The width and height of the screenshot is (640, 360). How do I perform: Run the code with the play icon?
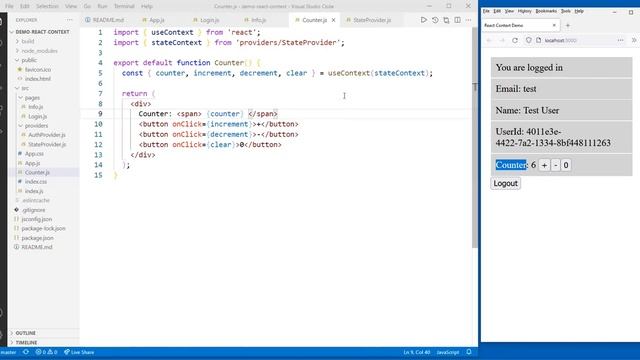pos(424,20)
